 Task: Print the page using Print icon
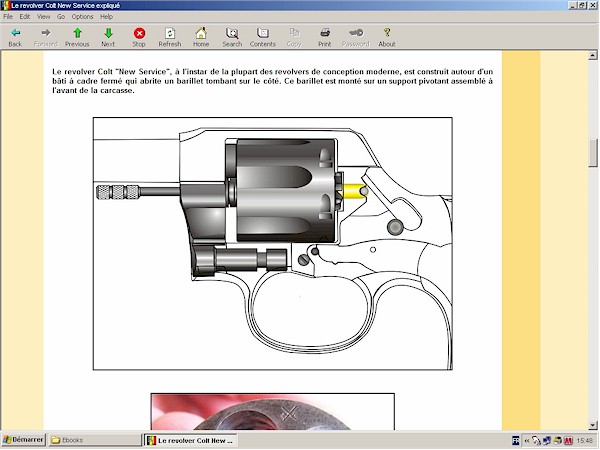coord(325,34)
